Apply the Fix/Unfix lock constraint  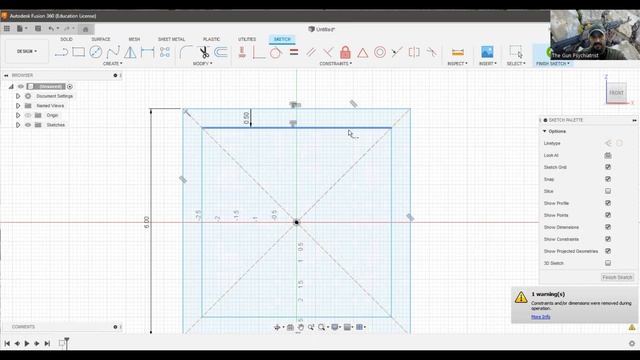pos(345,52)
